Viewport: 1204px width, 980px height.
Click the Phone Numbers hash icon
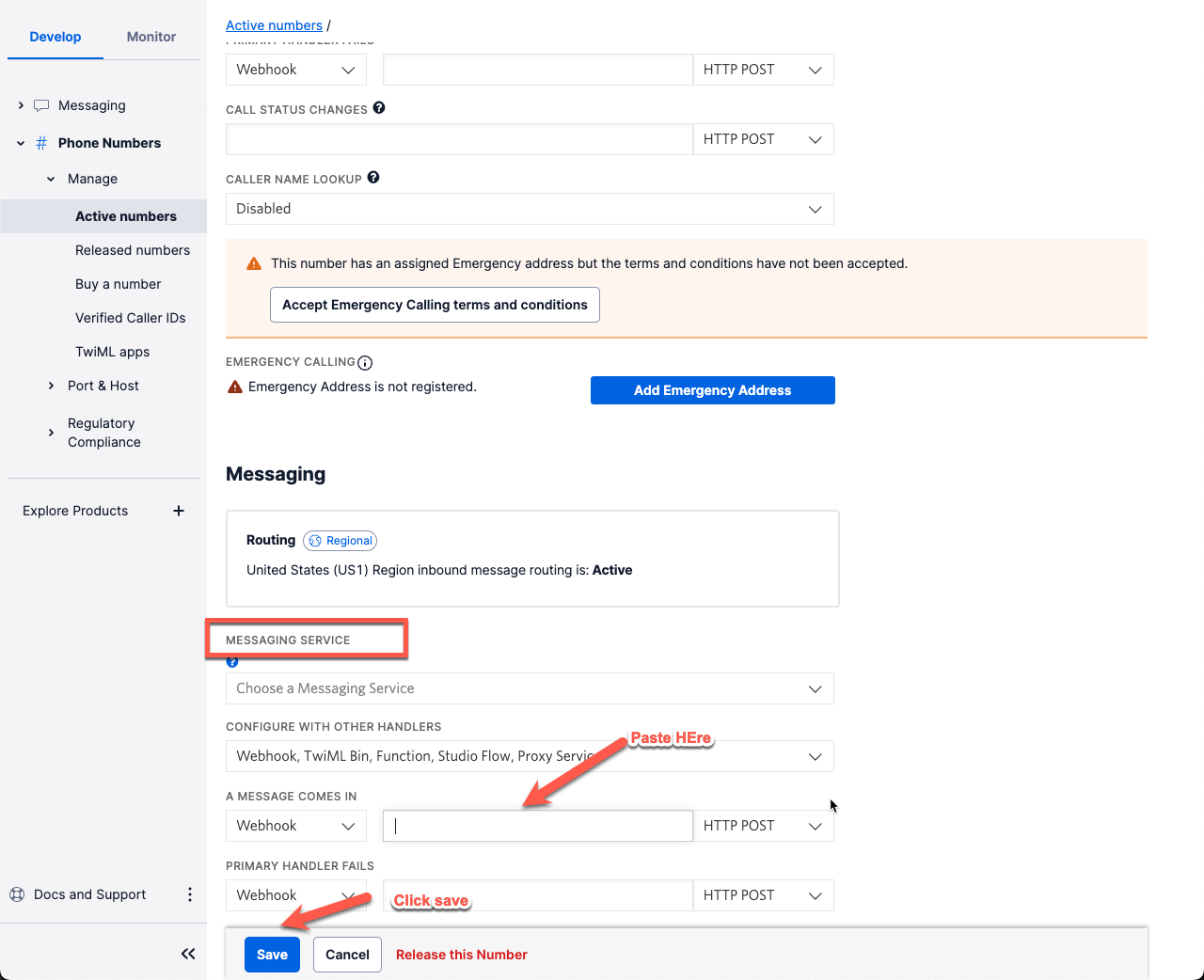coord(41,143)
